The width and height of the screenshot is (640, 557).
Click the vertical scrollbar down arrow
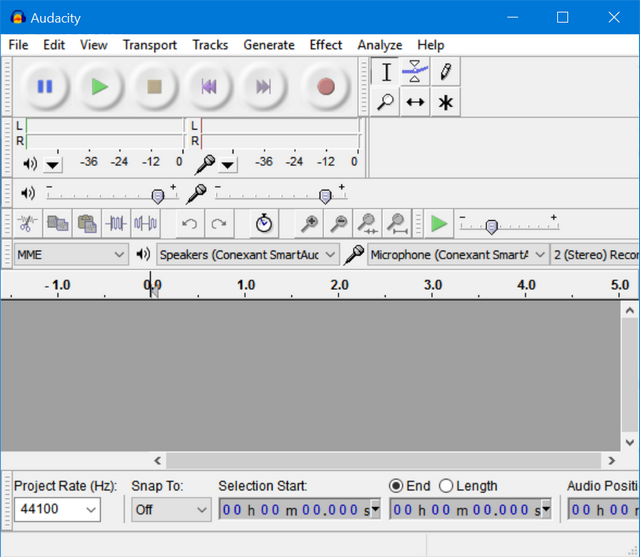point(630,442)
